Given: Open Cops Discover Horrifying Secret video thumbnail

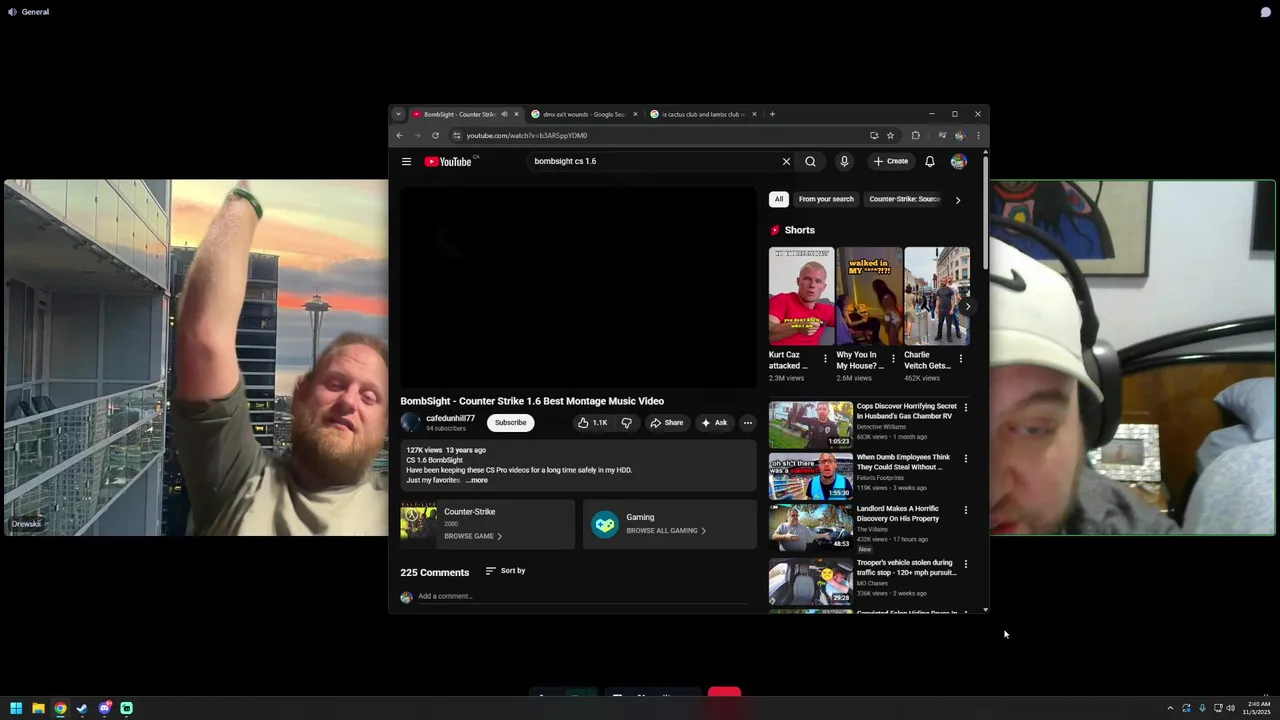Looking at the screenshot, I should pos(810,424).
